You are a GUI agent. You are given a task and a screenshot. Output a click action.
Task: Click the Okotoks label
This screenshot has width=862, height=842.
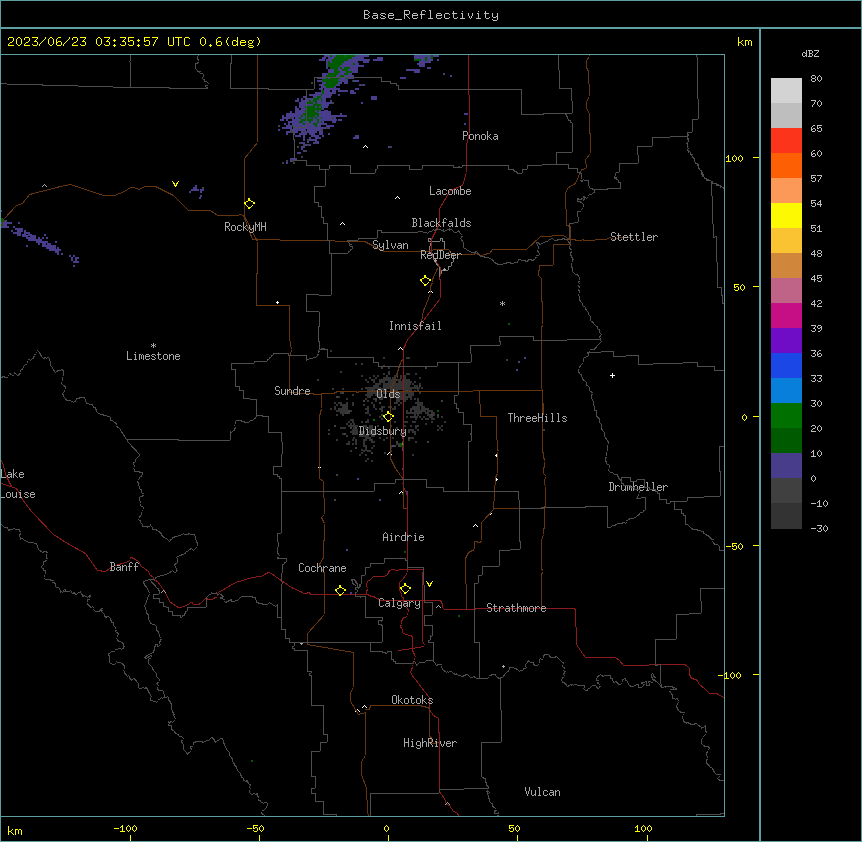412,700
